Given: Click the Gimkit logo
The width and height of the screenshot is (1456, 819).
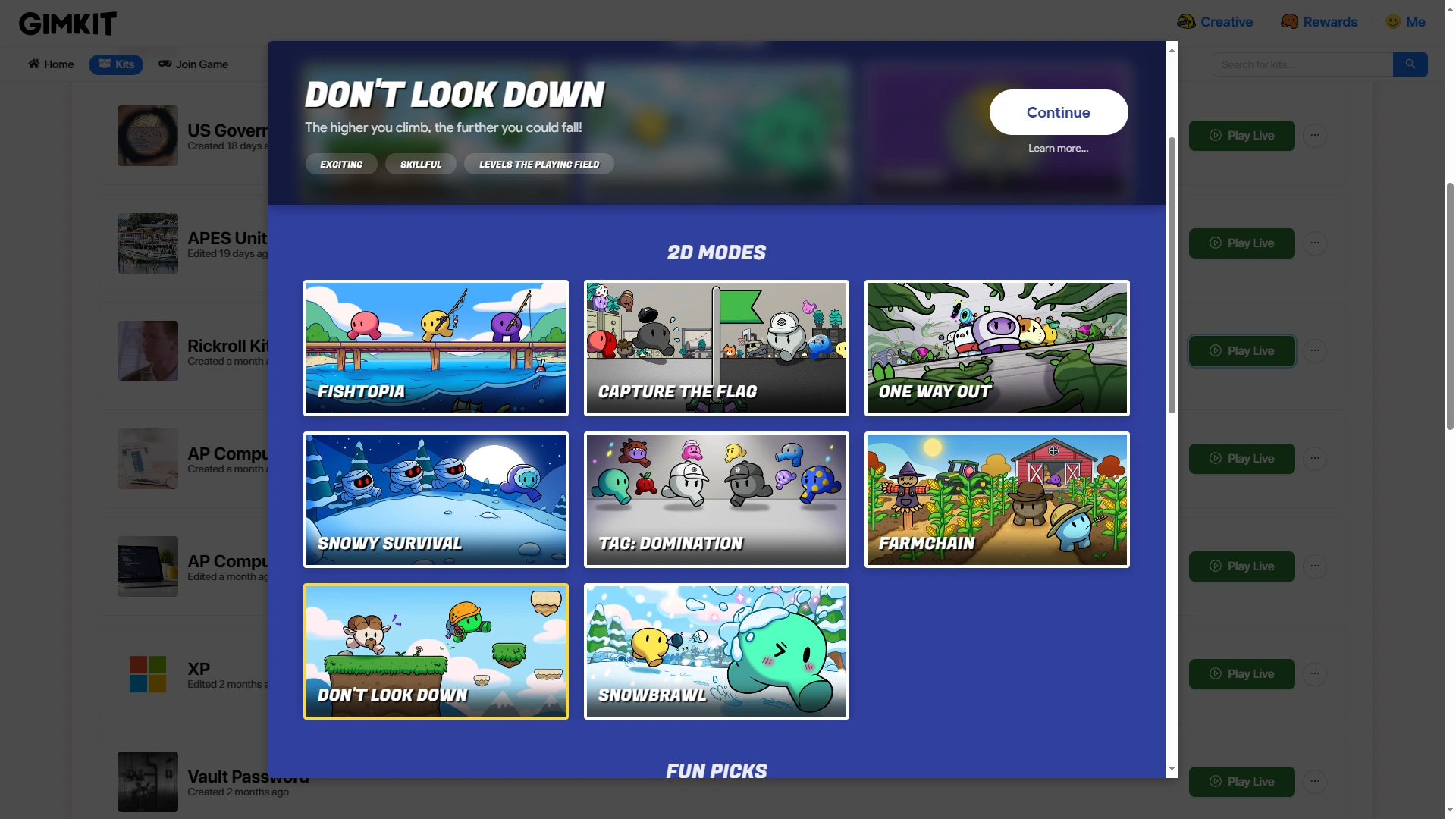Looking at the screenshot, I should click(67, 24).
